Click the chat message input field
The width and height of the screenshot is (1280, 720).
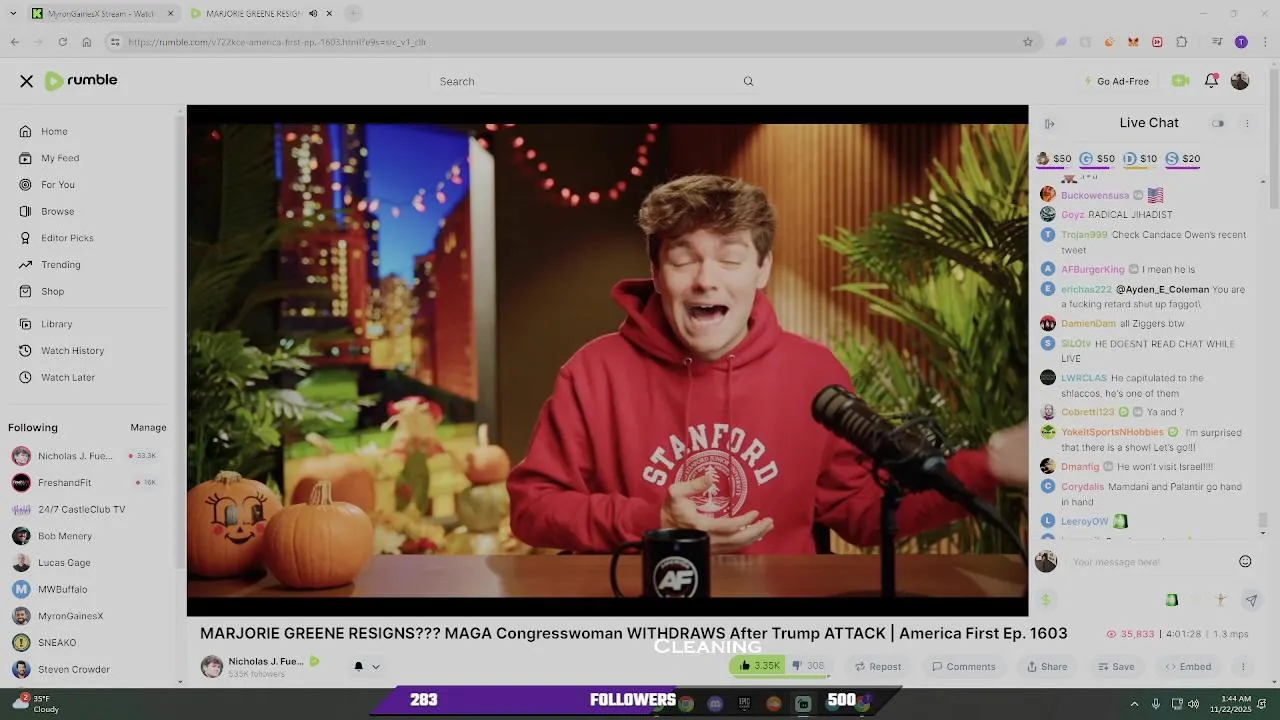click(1150, 562)
